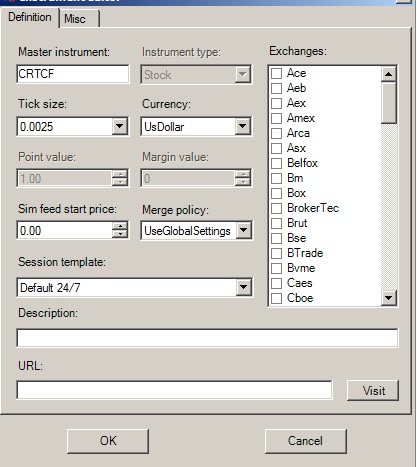Click the Cancel button
417x467 pixels.
pos(306,441)
